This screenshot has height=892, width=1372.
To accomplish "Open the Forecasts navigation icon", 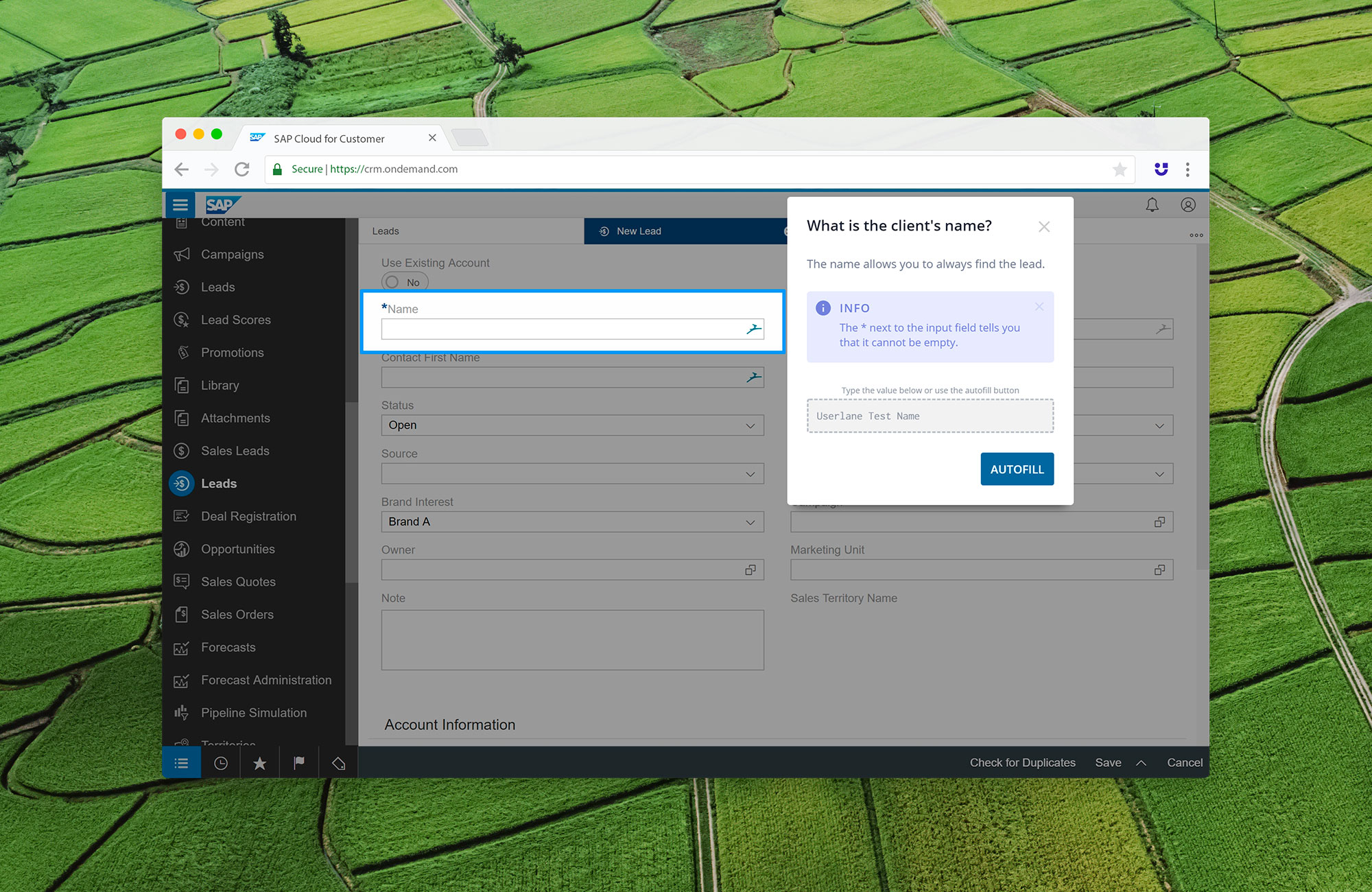I will coord(183,647).
